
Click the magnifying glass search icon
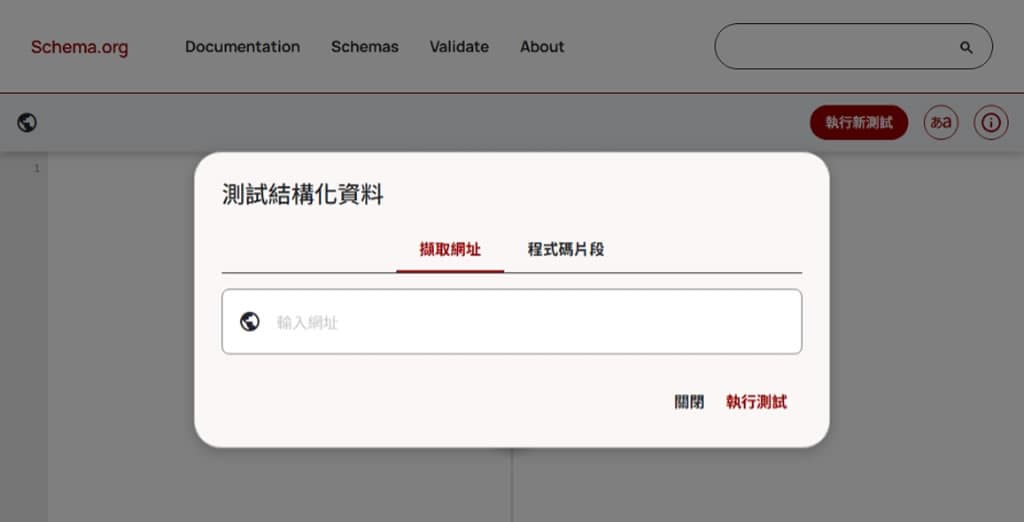pos(965,47)
